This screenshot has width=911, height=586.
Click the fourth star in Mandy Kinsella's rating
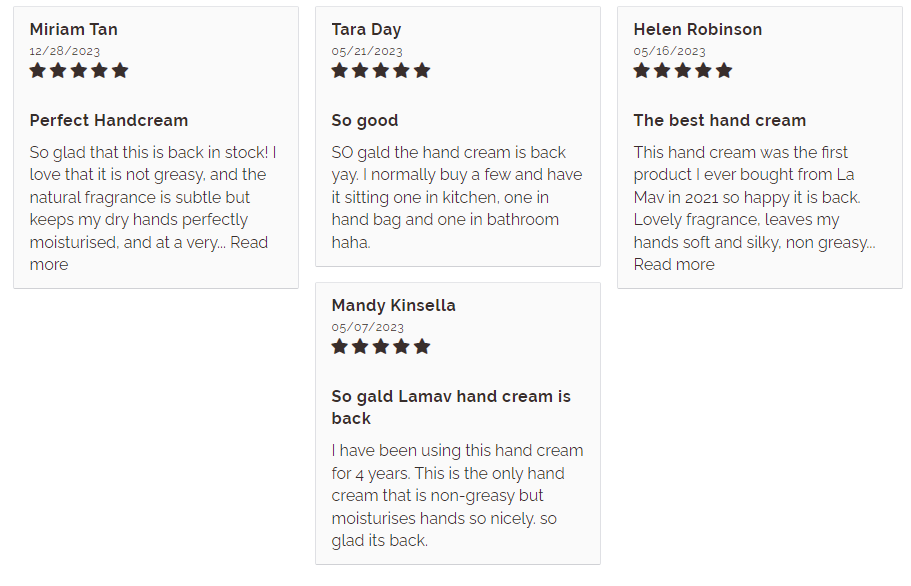tap(401, 347)
